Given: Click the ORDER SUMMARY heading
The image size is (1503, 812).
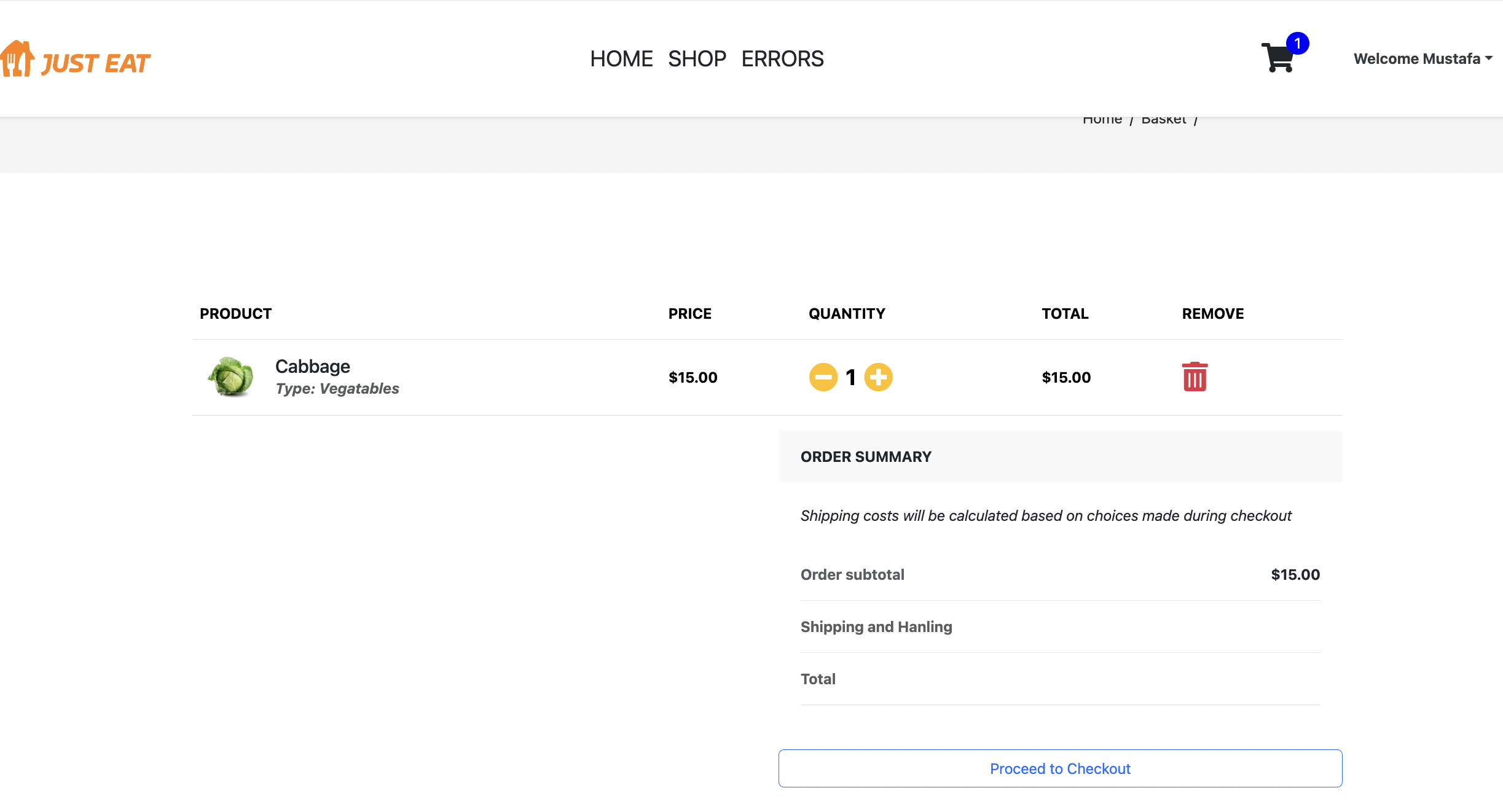Looking at the screenshot, I should click(x=865, y=456).
